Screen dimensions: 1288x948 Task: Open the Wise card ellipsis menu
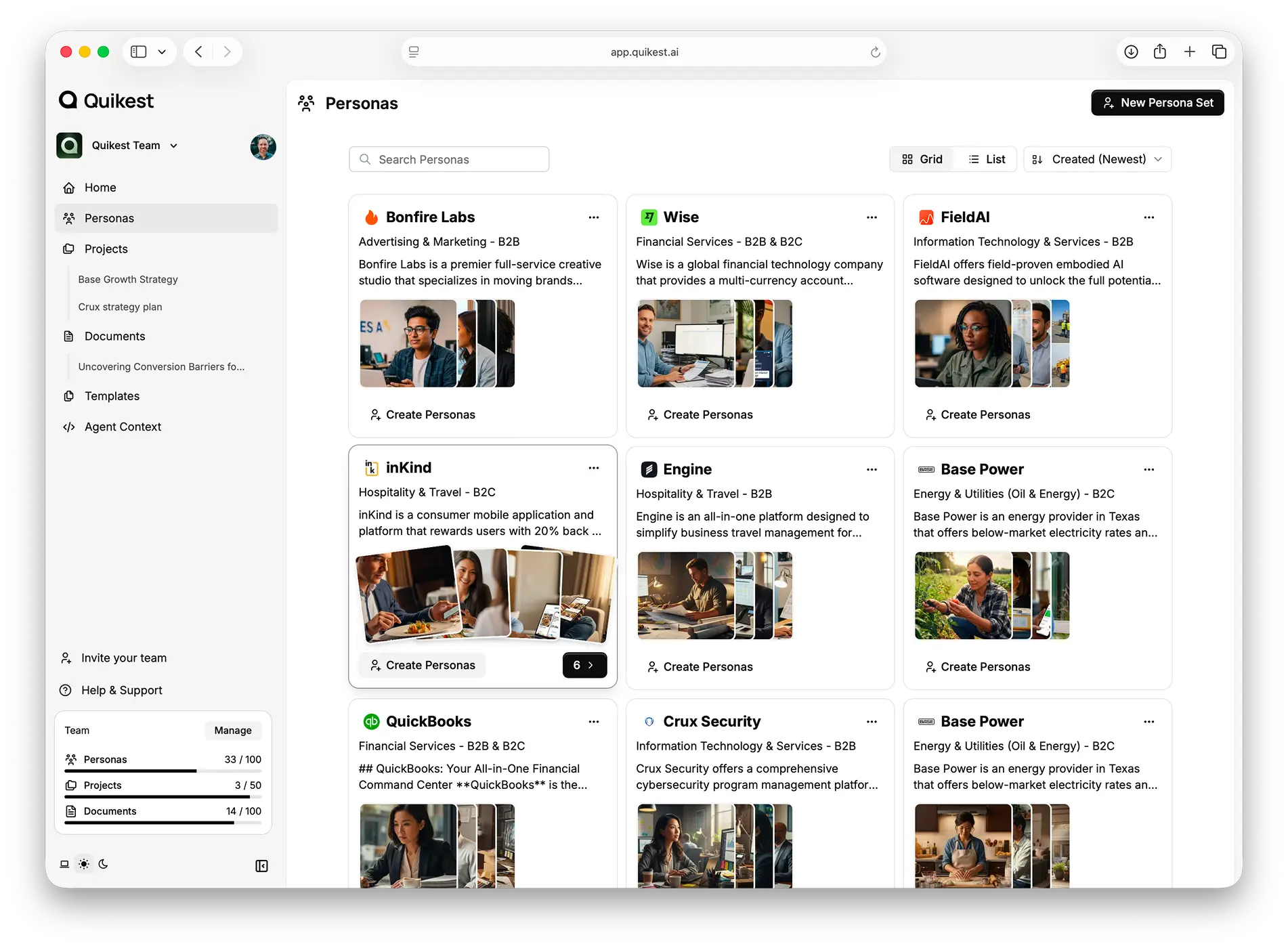pos(872,217)
